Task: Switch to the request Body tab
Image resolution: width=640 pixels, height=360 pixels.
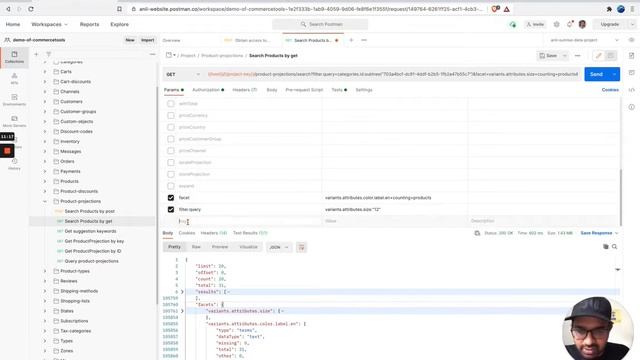Action: point(271,90)
